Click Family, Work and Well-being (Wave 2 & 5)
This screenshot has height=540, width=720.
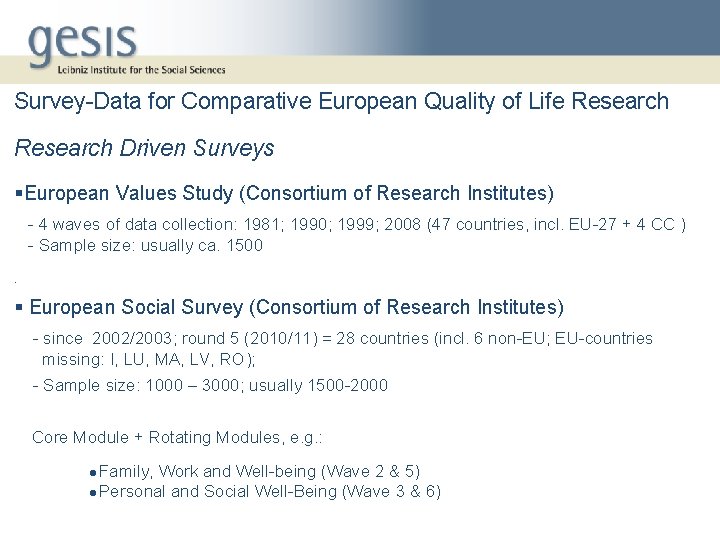pos(260,471)
